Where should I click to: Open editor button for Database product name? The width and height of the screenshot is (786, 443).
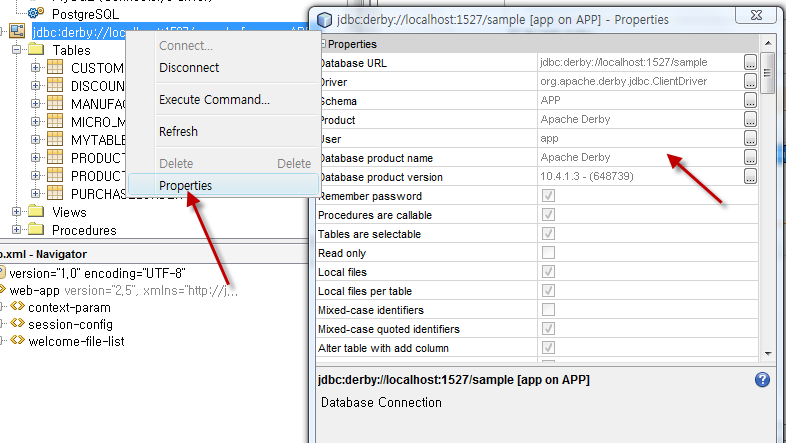750,157
